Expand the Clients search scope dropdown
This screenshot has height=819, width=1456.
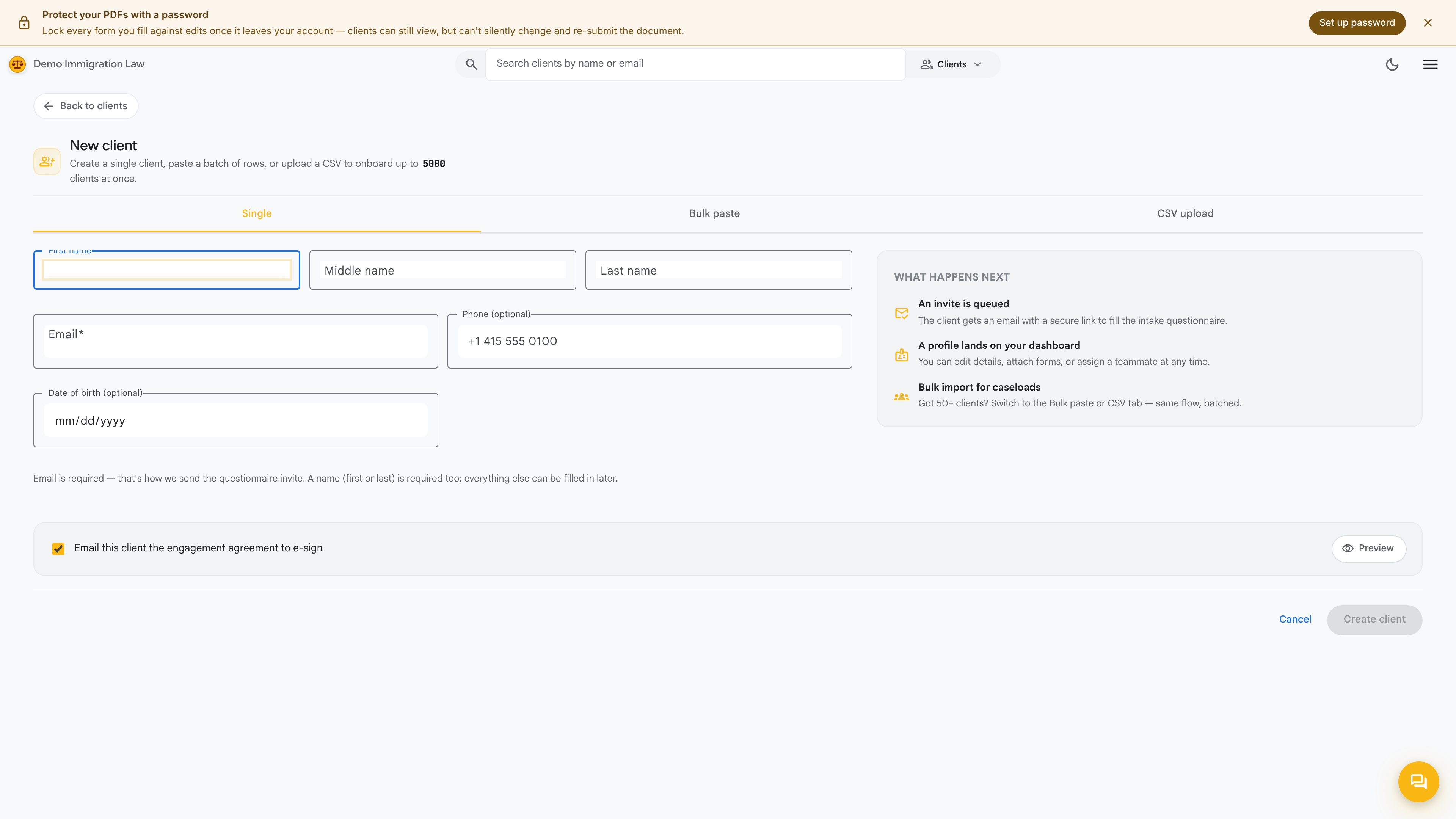pos(952,64)
